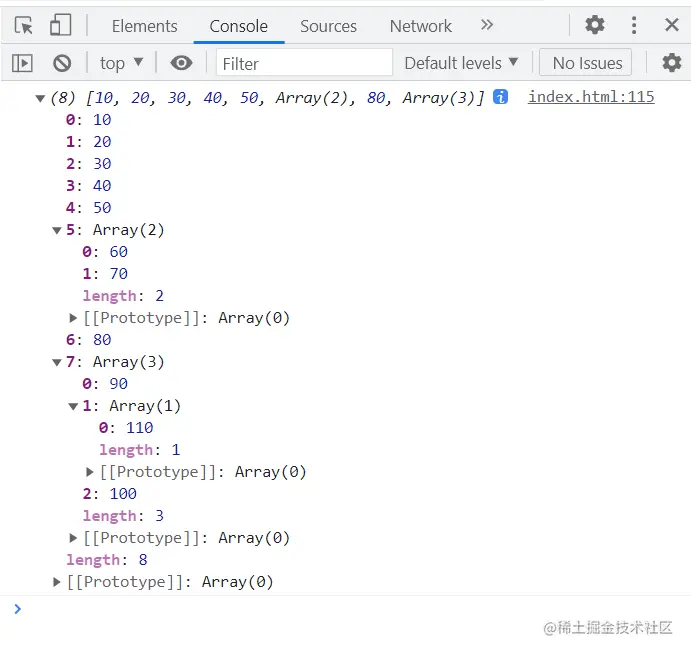
Task: Toggle the device toolbar icon
Action: [x=60, y=25]
